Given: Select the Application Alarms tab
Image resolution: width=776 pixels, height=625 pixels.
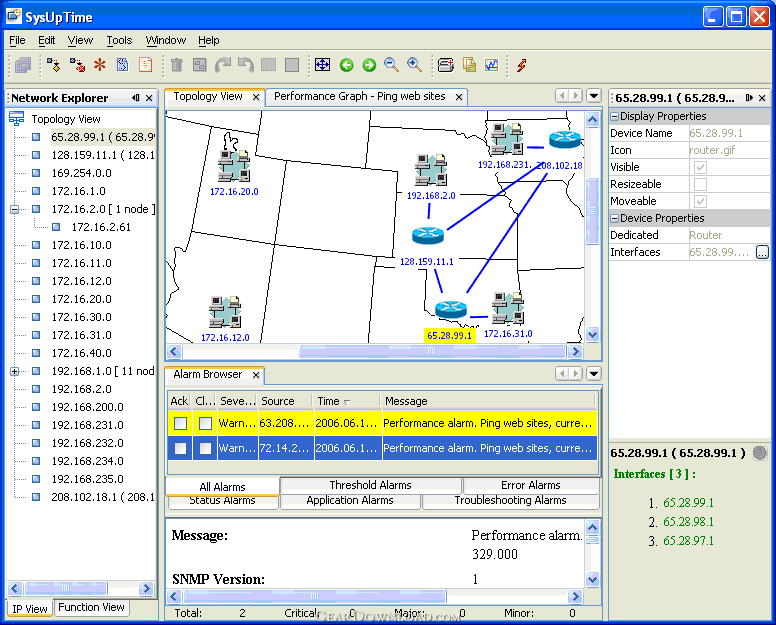Looking at the screenshot, I should pos(350,500).
